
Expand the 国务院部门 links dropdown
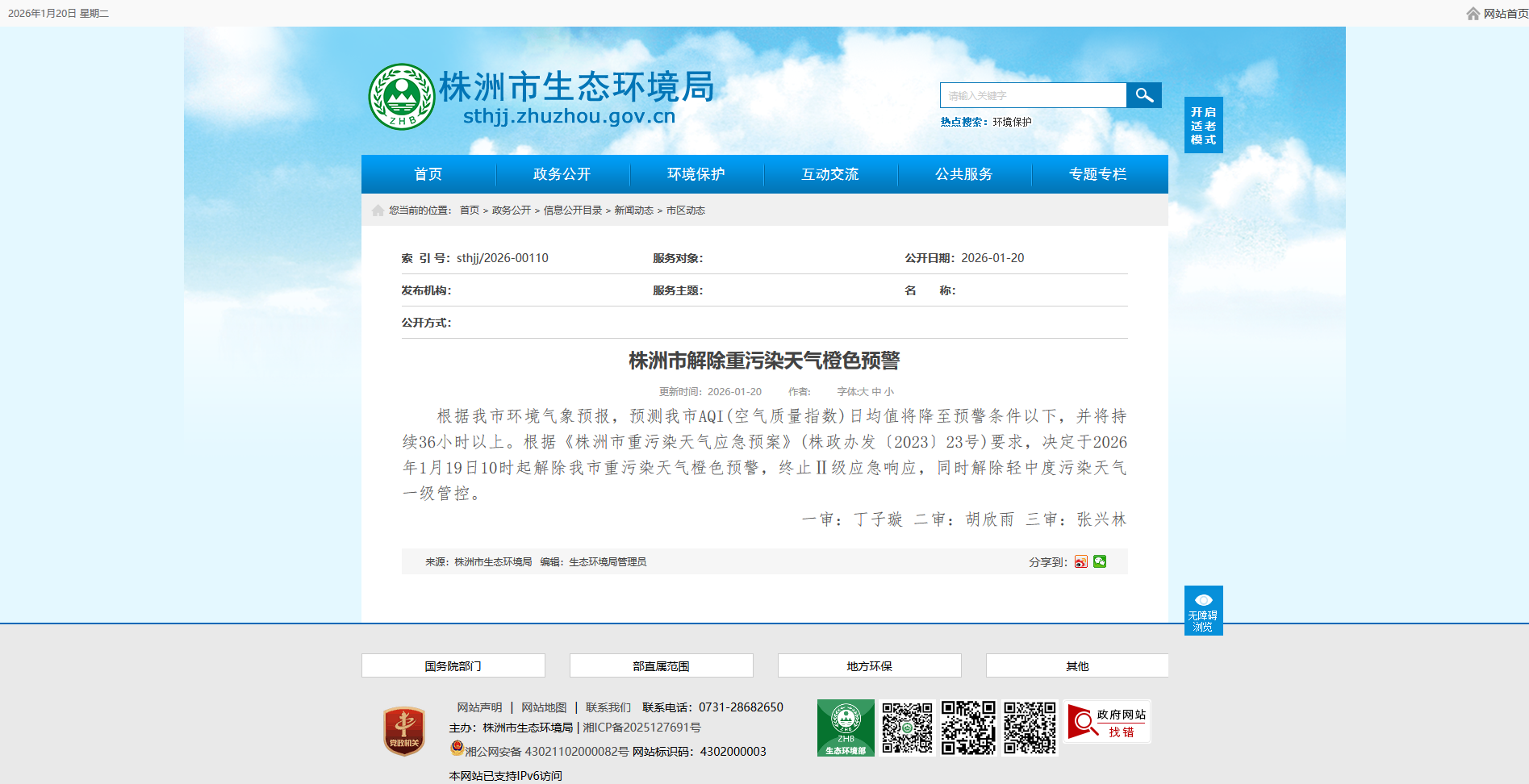pos(453,665)
